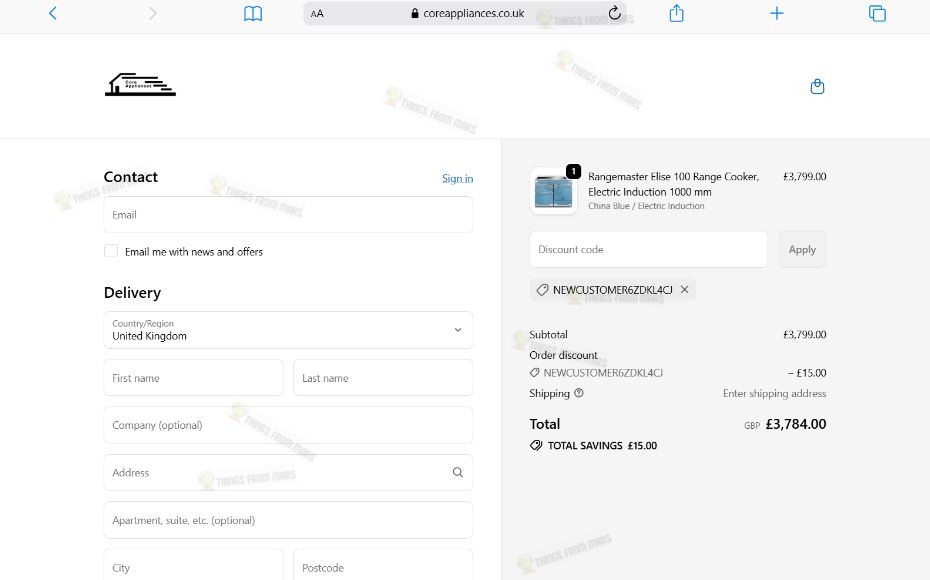Click the Rangemaster cooker product thumbnail
Screen dimensions: 930x580
[x=553, y=191]
